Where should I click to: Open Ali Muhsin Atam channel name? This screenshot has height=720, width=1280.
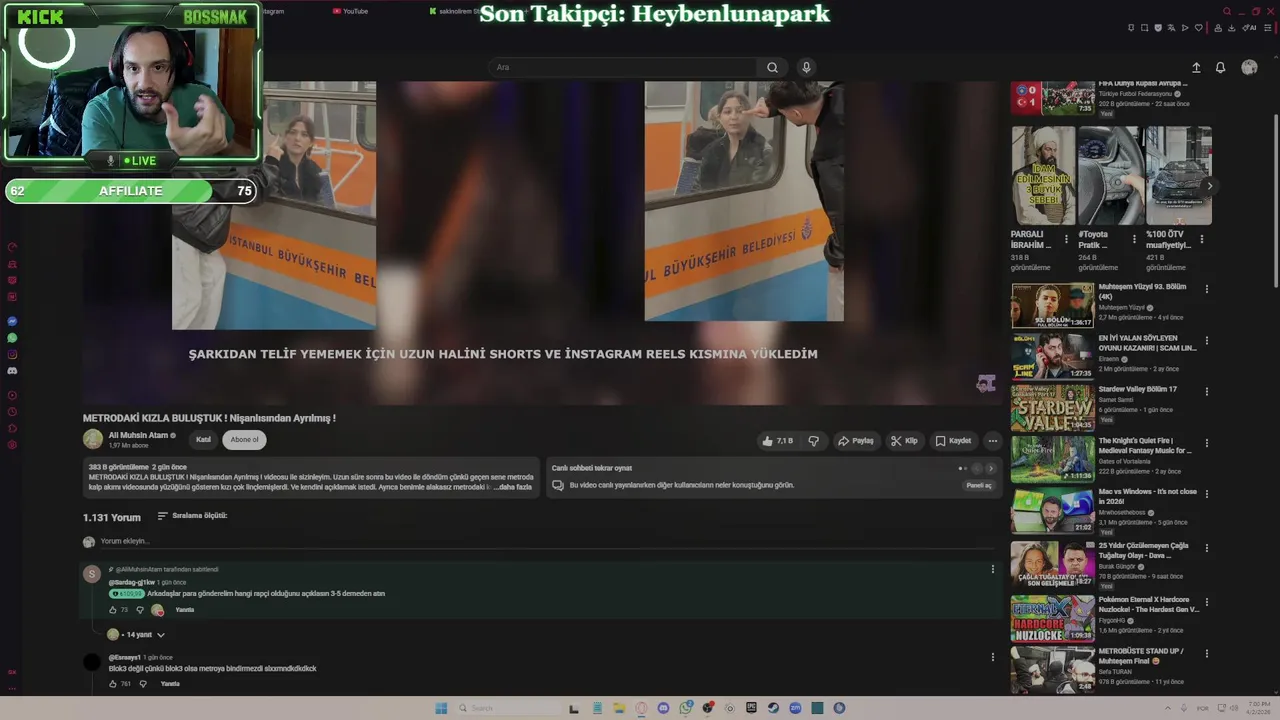[138, 435]
